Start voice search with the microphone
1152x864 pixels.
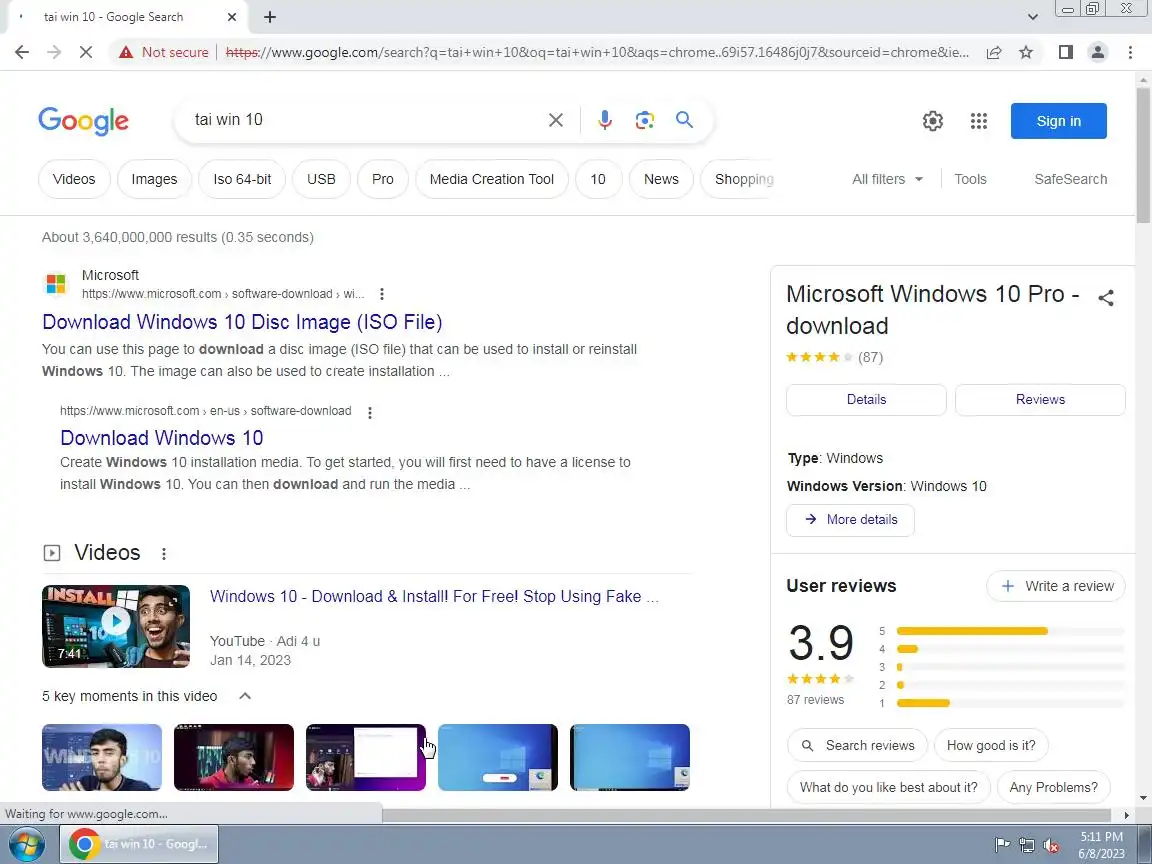pos(605,120)
